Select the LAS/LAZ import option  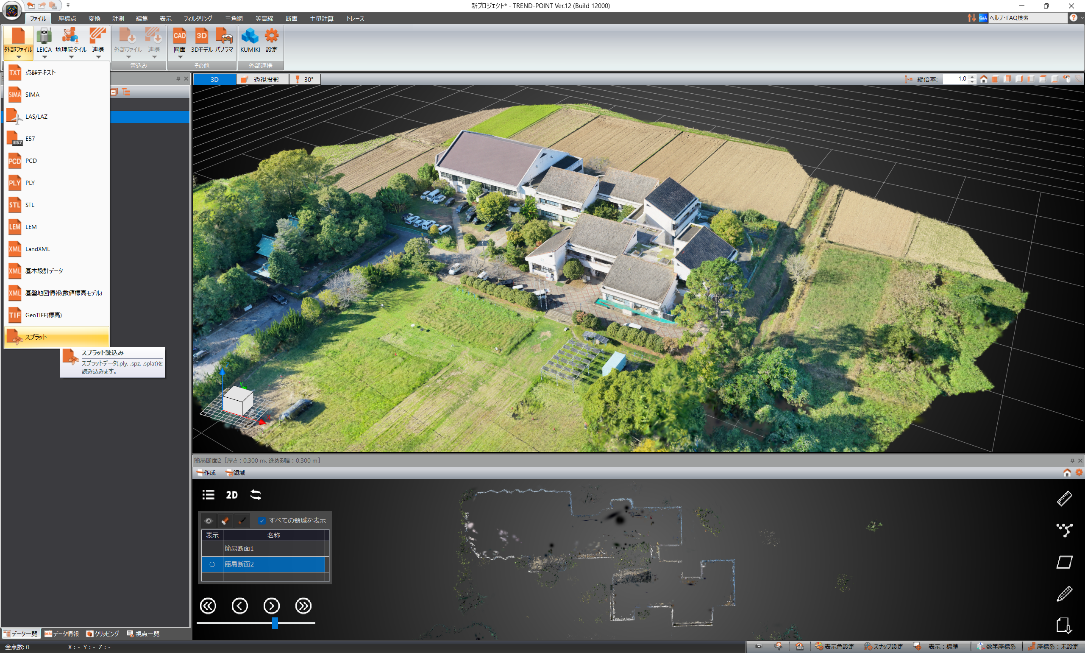40,117
